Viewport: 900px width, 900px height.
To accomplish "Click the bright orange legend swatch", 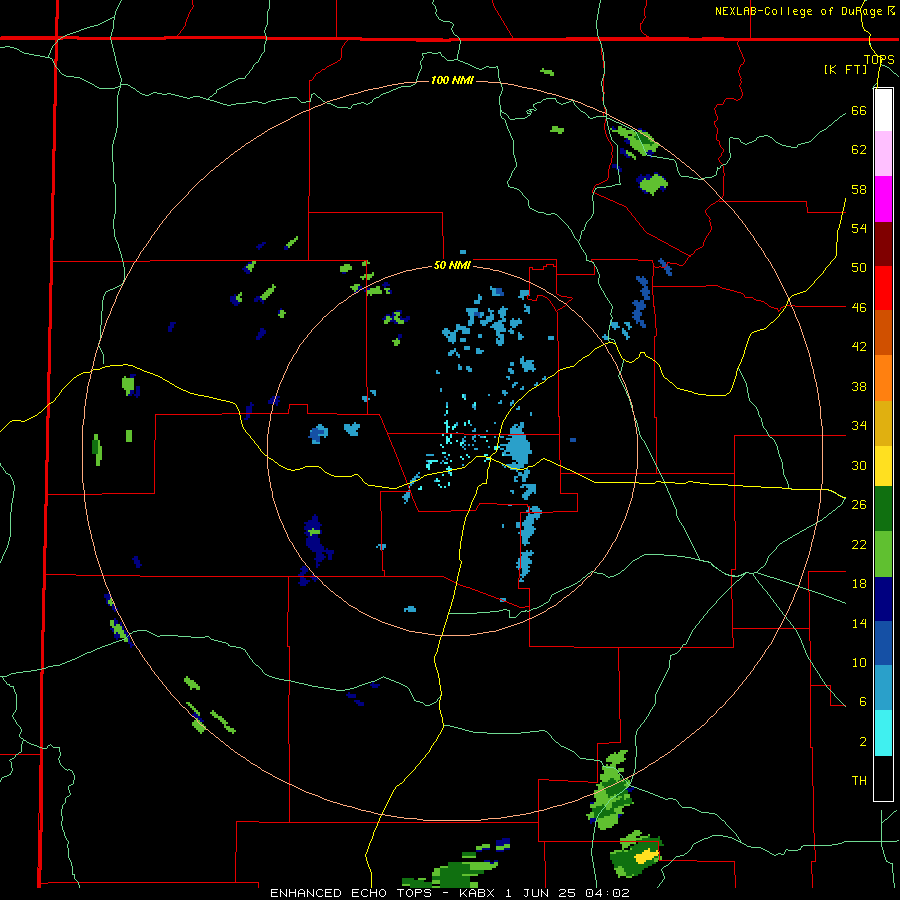I will click(x=883, y=378).
